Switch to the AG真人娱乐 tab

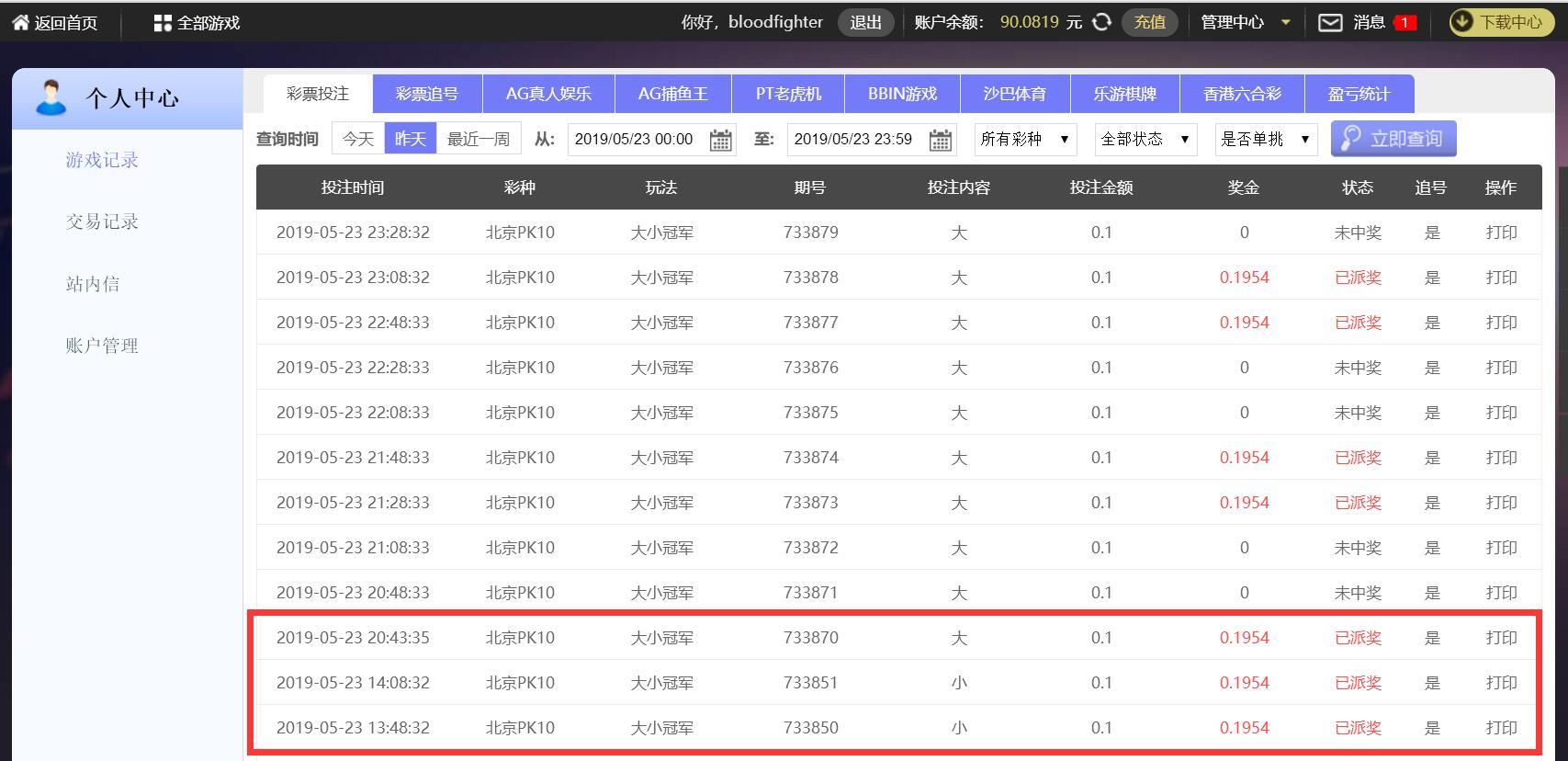point(548,94)
